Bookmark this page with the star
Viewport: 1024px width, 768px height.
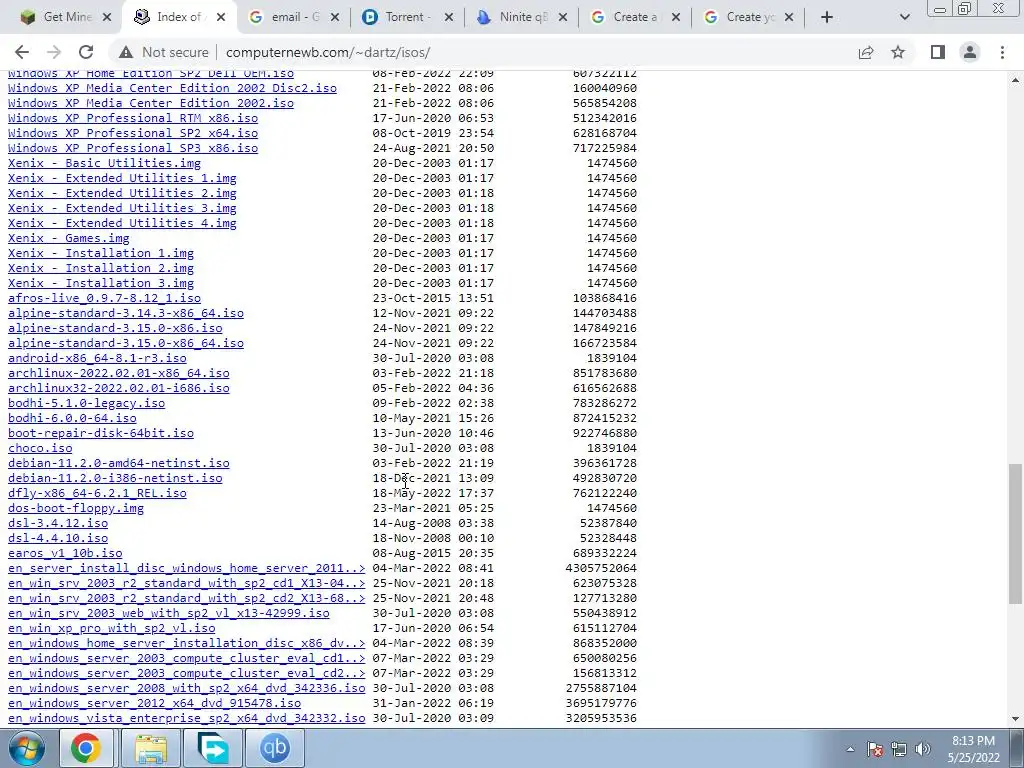pos(898,52)
